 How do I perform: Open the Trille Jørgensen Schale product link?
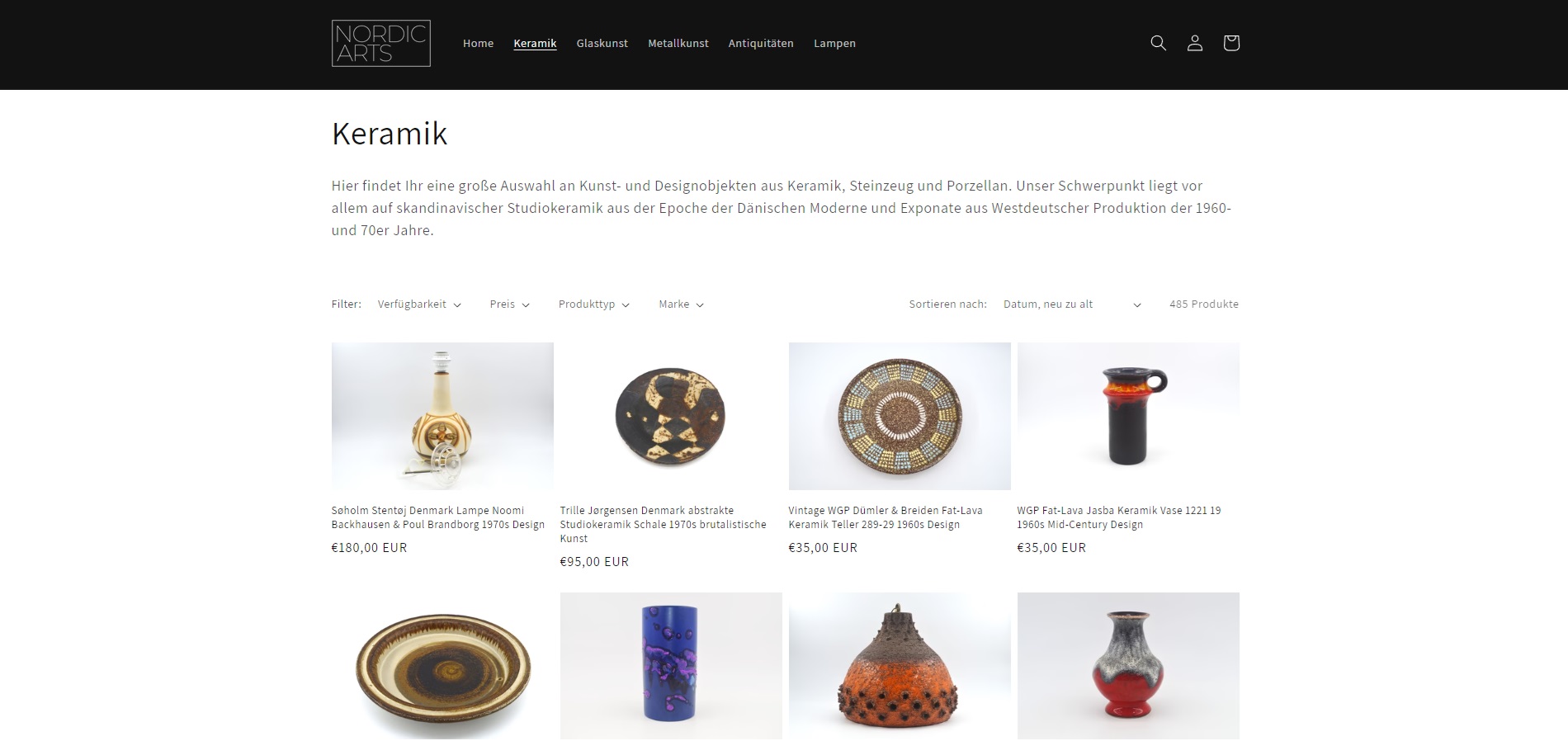663,524
